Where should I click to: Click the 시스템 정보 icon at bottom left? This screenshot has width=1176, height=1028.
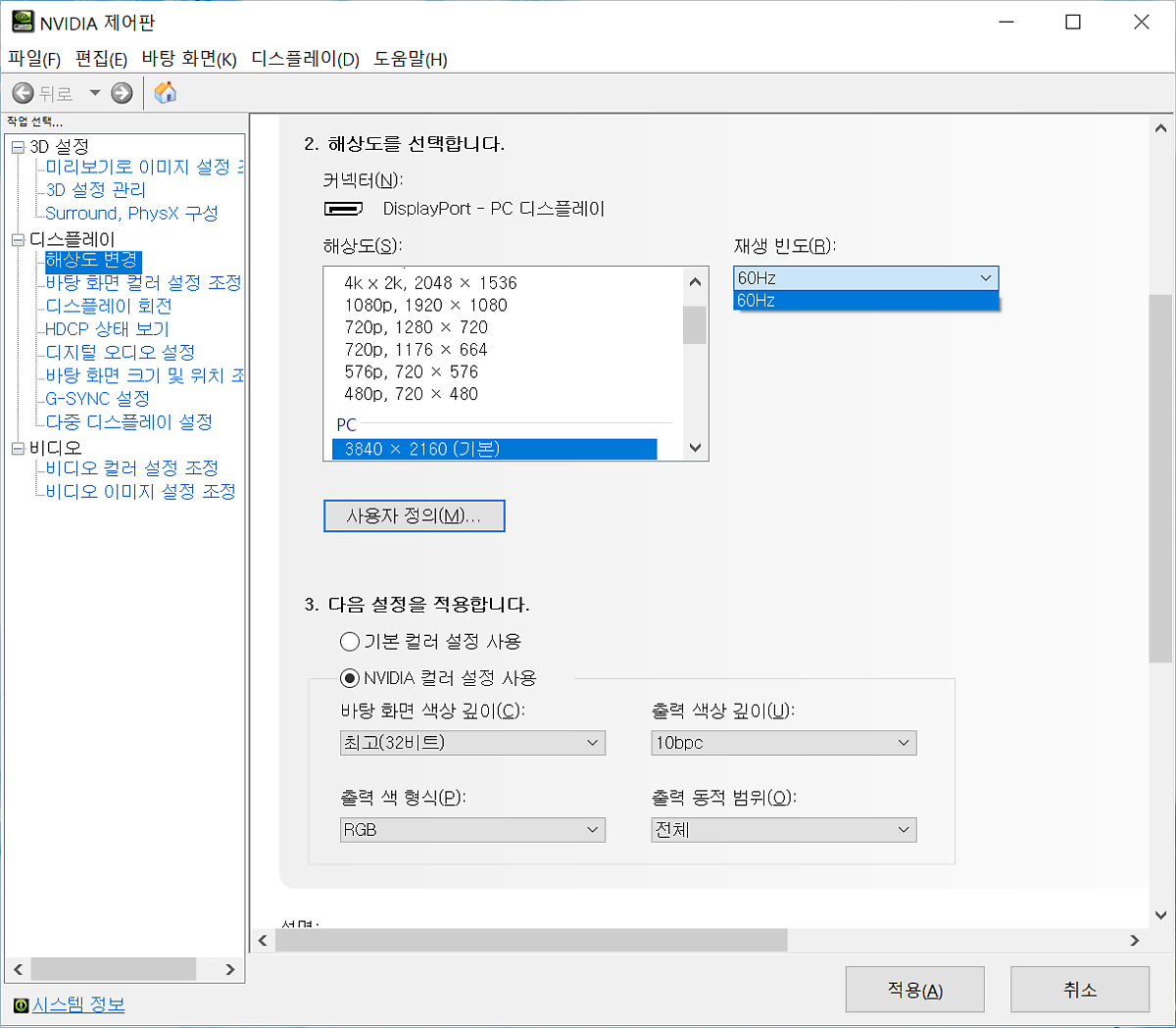[21, 1005]
